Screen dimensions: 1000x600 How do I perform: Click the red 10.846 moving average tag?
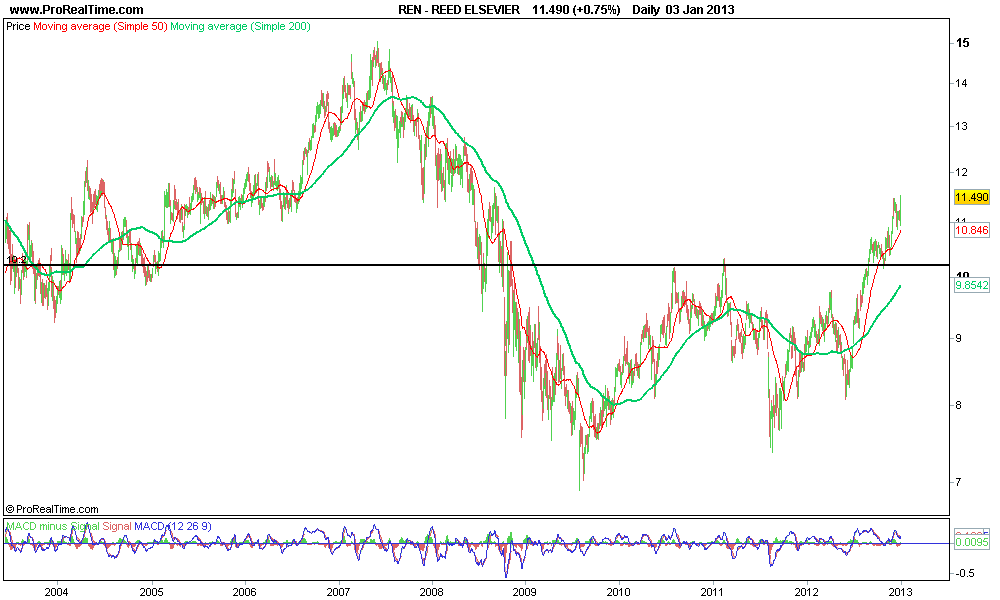(x=971, y=230)
